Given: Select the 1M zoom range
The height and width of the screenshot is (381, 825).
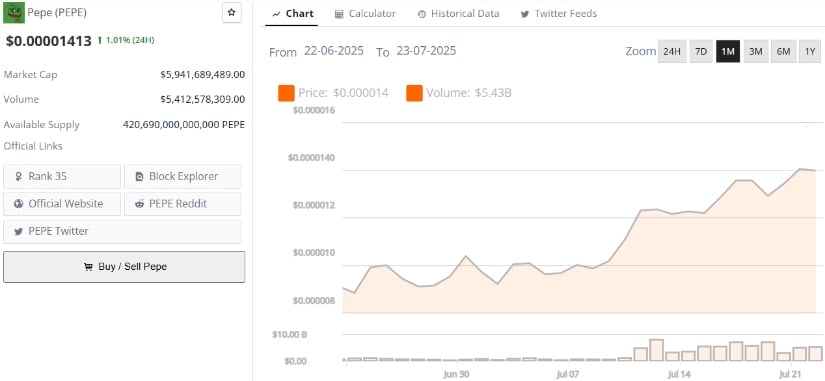Looking at the screenshot, I should (x=728, y=52).
